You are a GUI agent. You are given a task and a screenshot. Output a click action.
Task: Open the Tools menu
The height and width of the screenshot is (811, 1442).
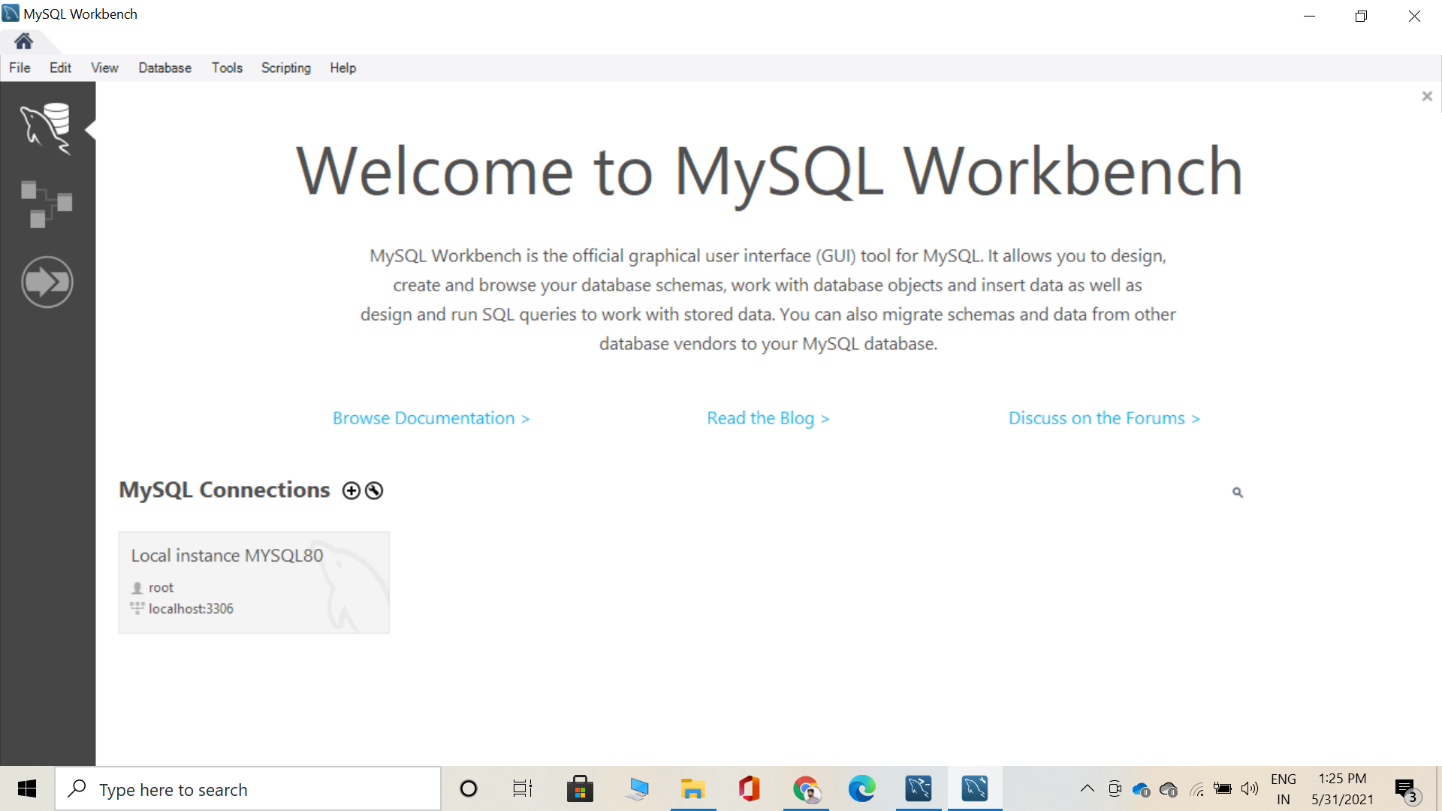[x=227, y=68]
